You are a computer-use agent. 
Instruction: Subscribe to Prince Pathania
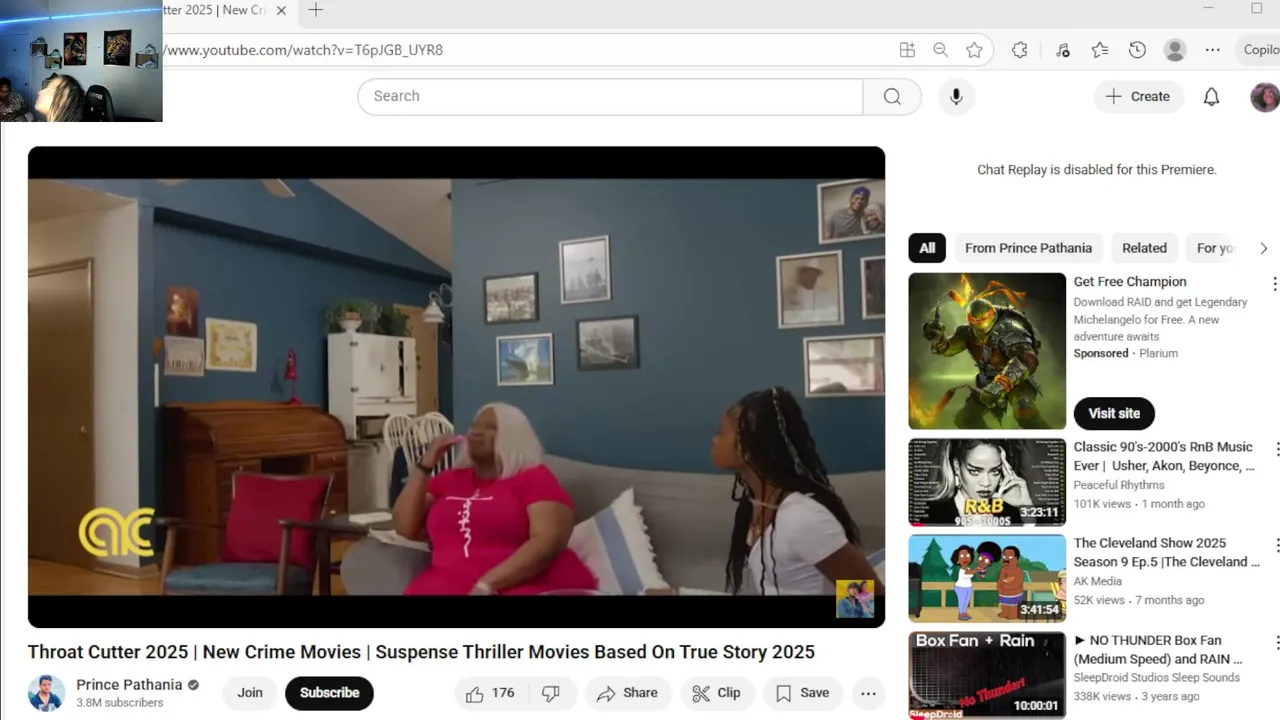329,693
